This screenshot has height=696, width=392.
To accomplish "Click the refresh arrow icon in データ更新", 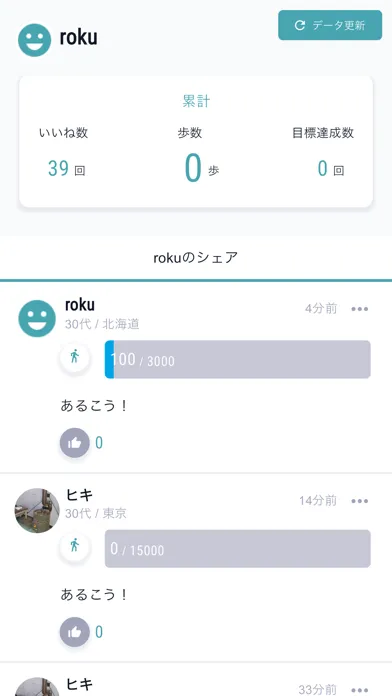I will pos(300,25).
